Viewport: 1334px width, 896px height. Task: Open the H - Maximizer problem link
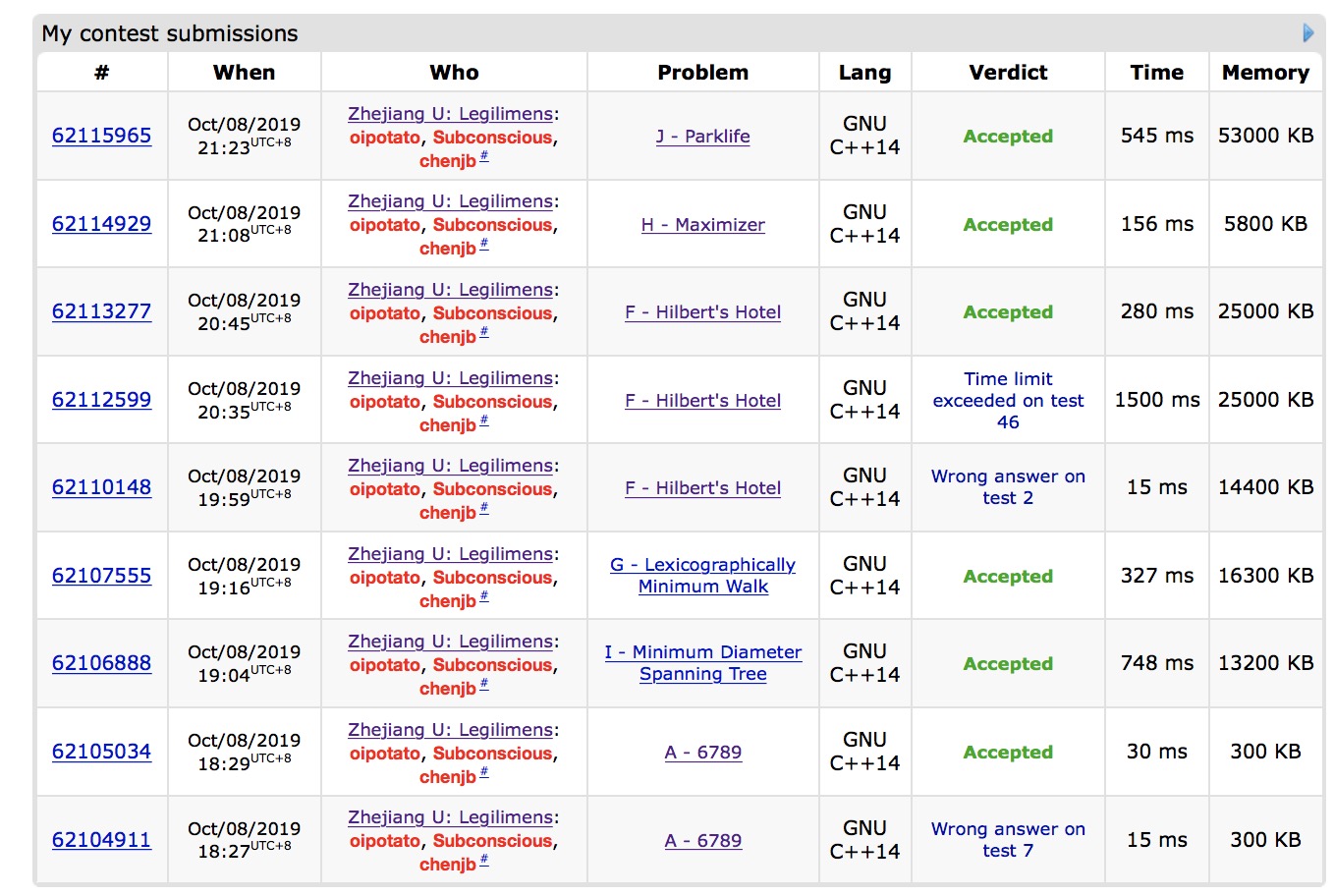[x=702, y=225]
